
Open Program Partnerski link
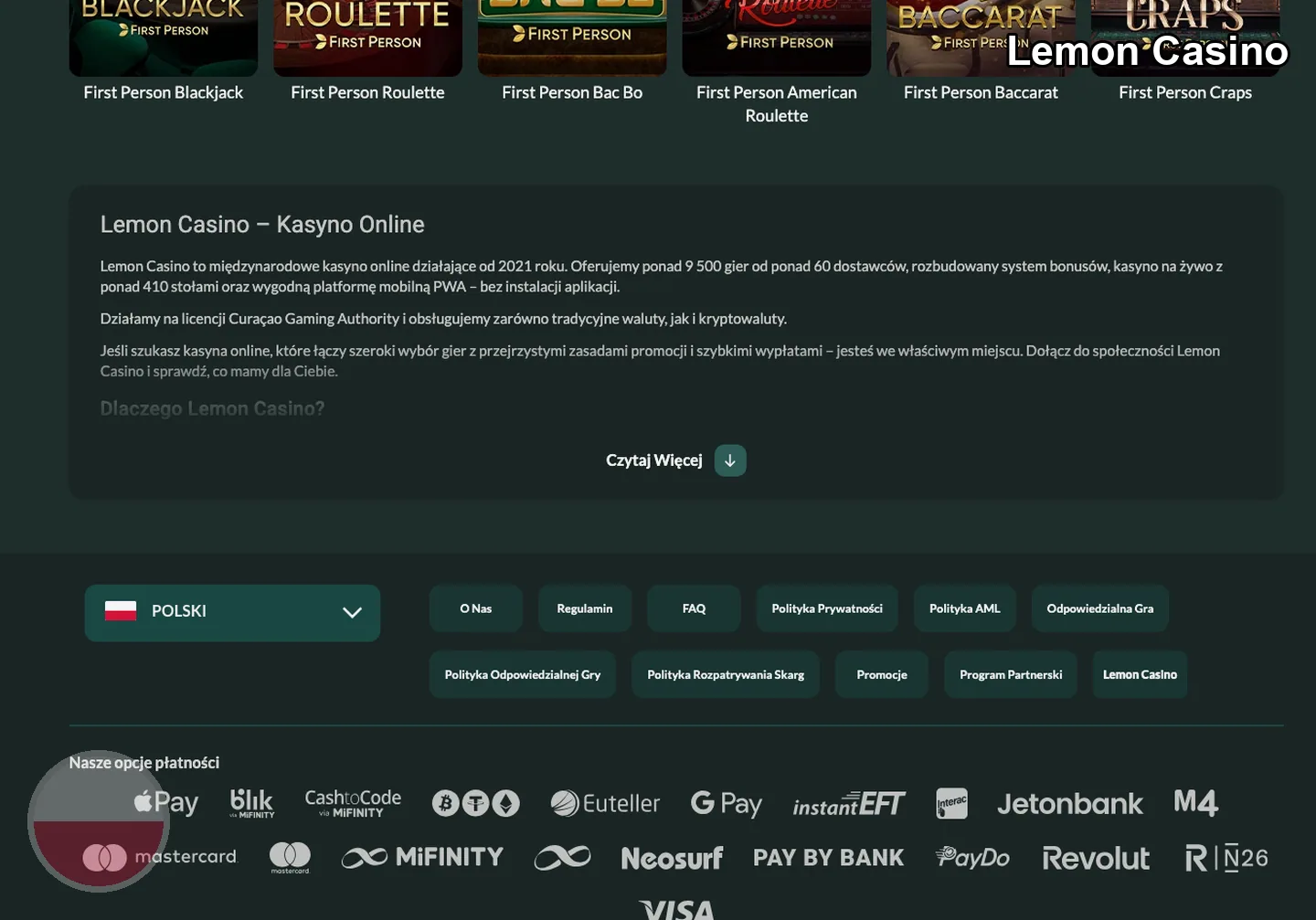(x=1011, y=675)
